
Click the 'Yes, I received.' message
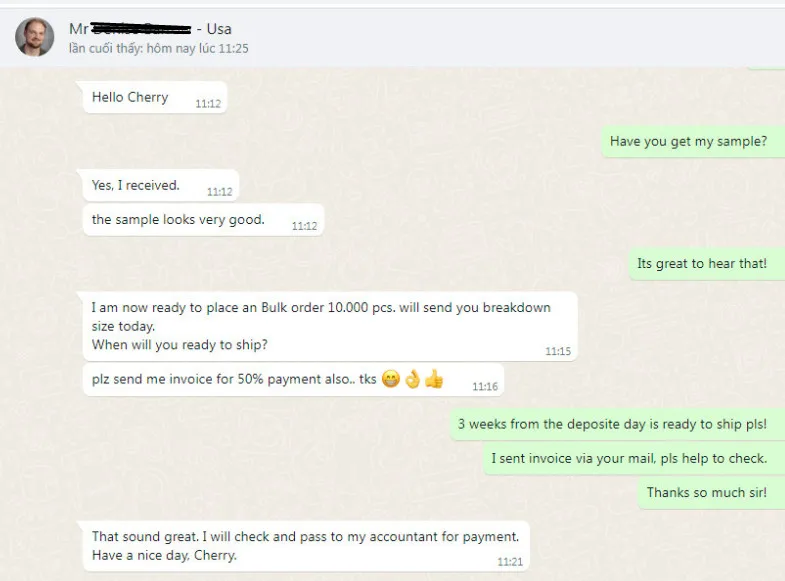click(161, 186)
